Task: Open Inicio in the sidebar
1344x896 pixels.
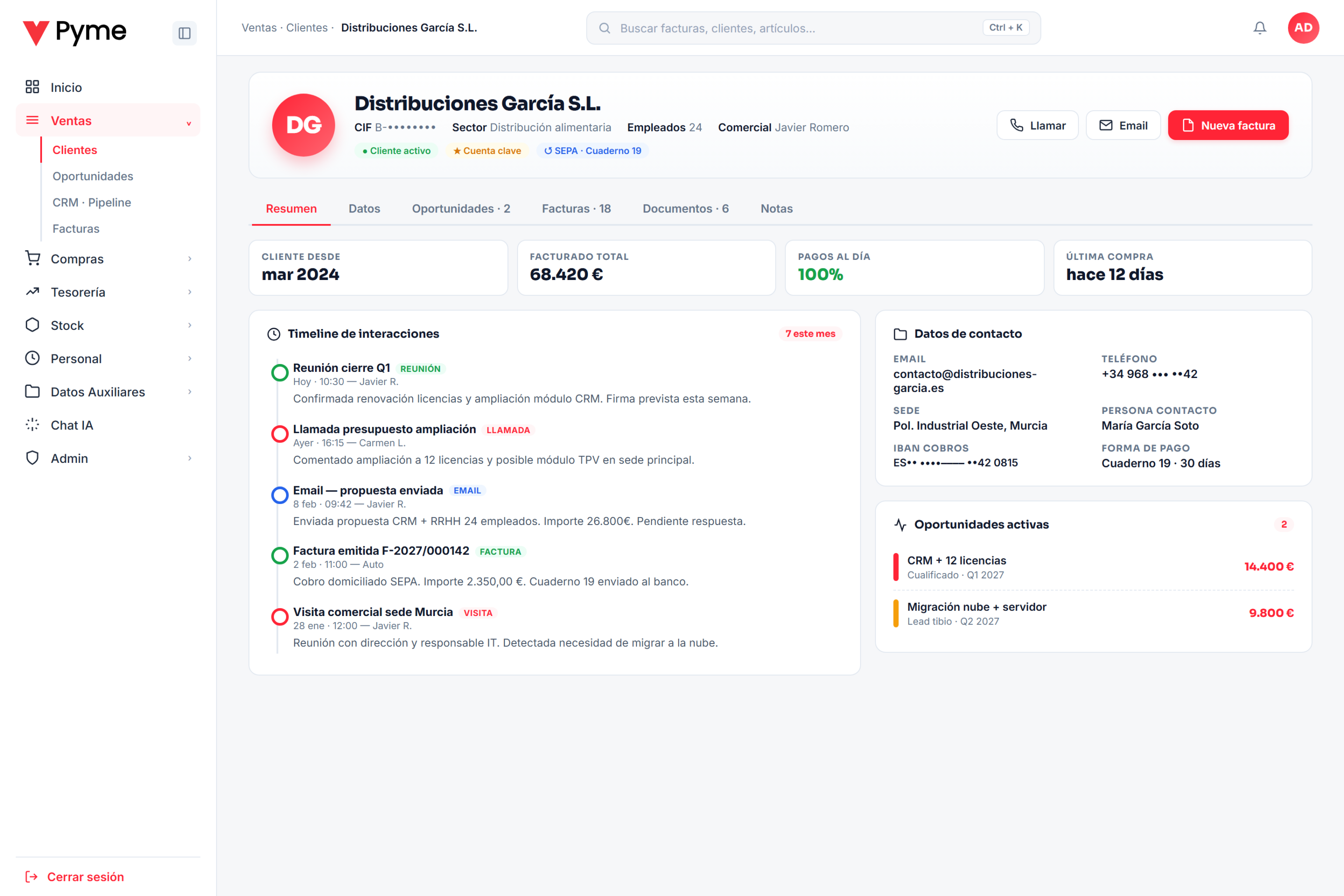Action: [108, 87]
